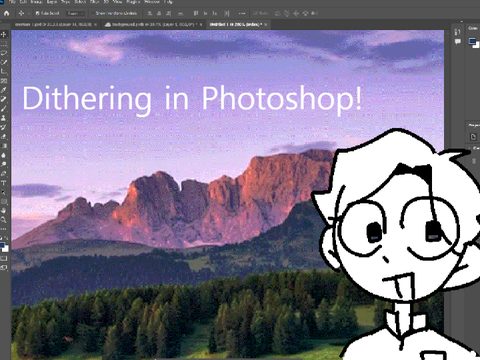Select the Dodge tool
The height and width of the screenshot is (360, 480).
(4, 164)
